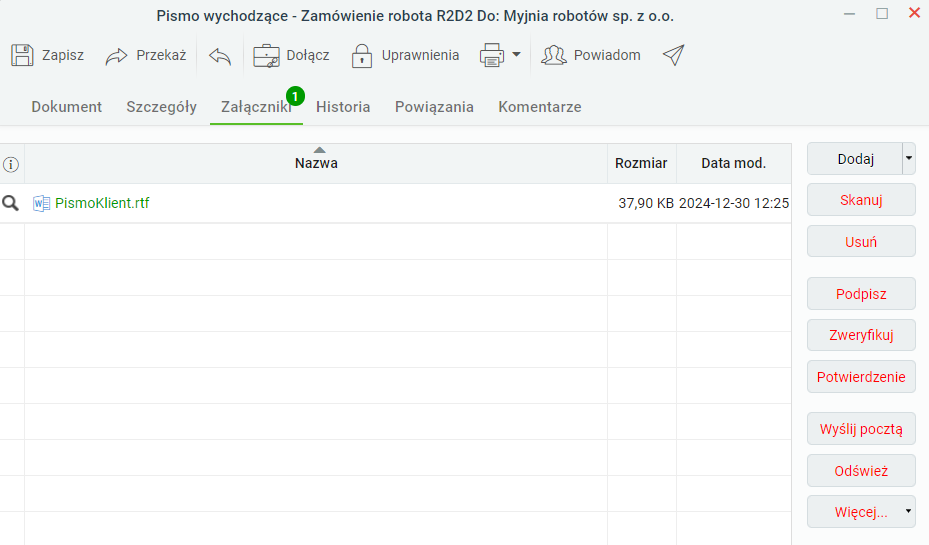This screenshot has width=929, height=545.
Task: Maximize the window
Action: (882, 14)
